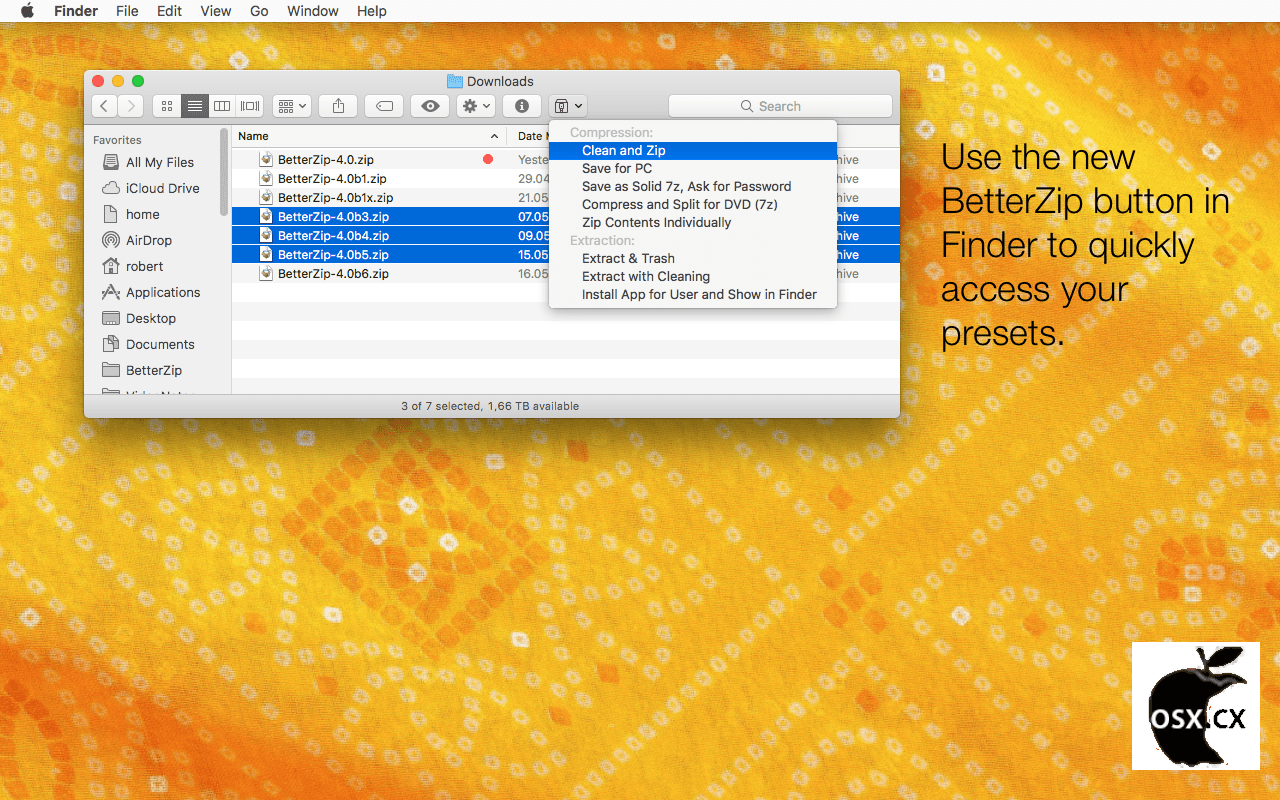Click the AirDrop sidebar icon
Viewport: 1280px width, 800px height.
tap(111, 240)
